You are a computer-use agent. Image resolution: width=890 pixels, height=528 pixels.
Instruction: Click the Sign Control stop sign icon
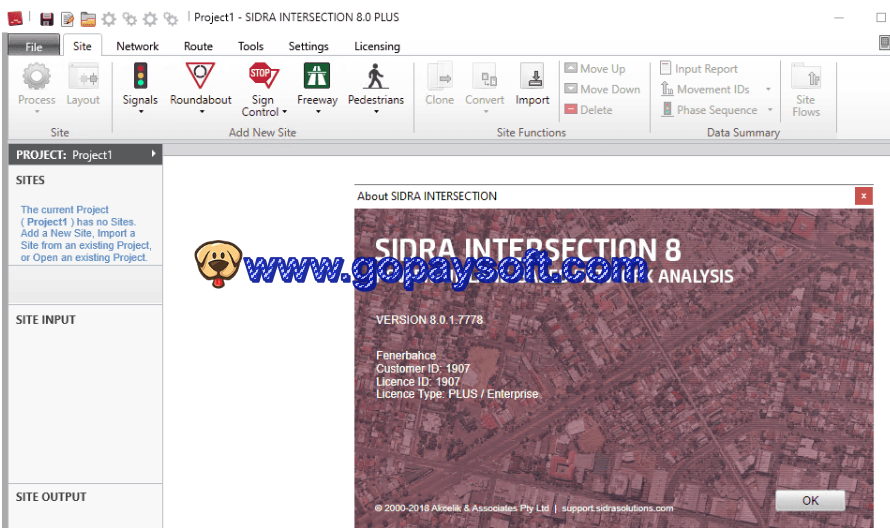tap(262, 76)
